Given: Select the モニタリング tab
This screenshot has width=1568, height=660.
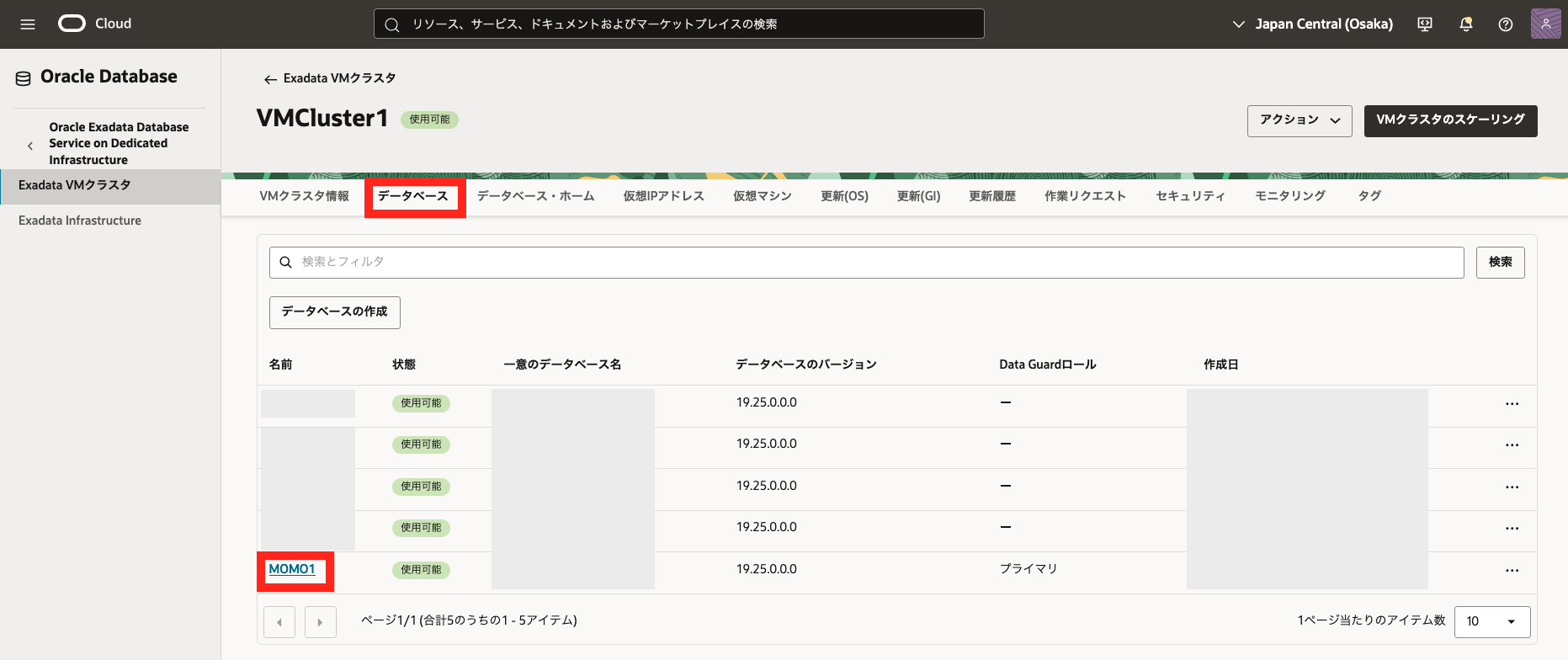Looking at the screenshot, I should [1289, 196].
